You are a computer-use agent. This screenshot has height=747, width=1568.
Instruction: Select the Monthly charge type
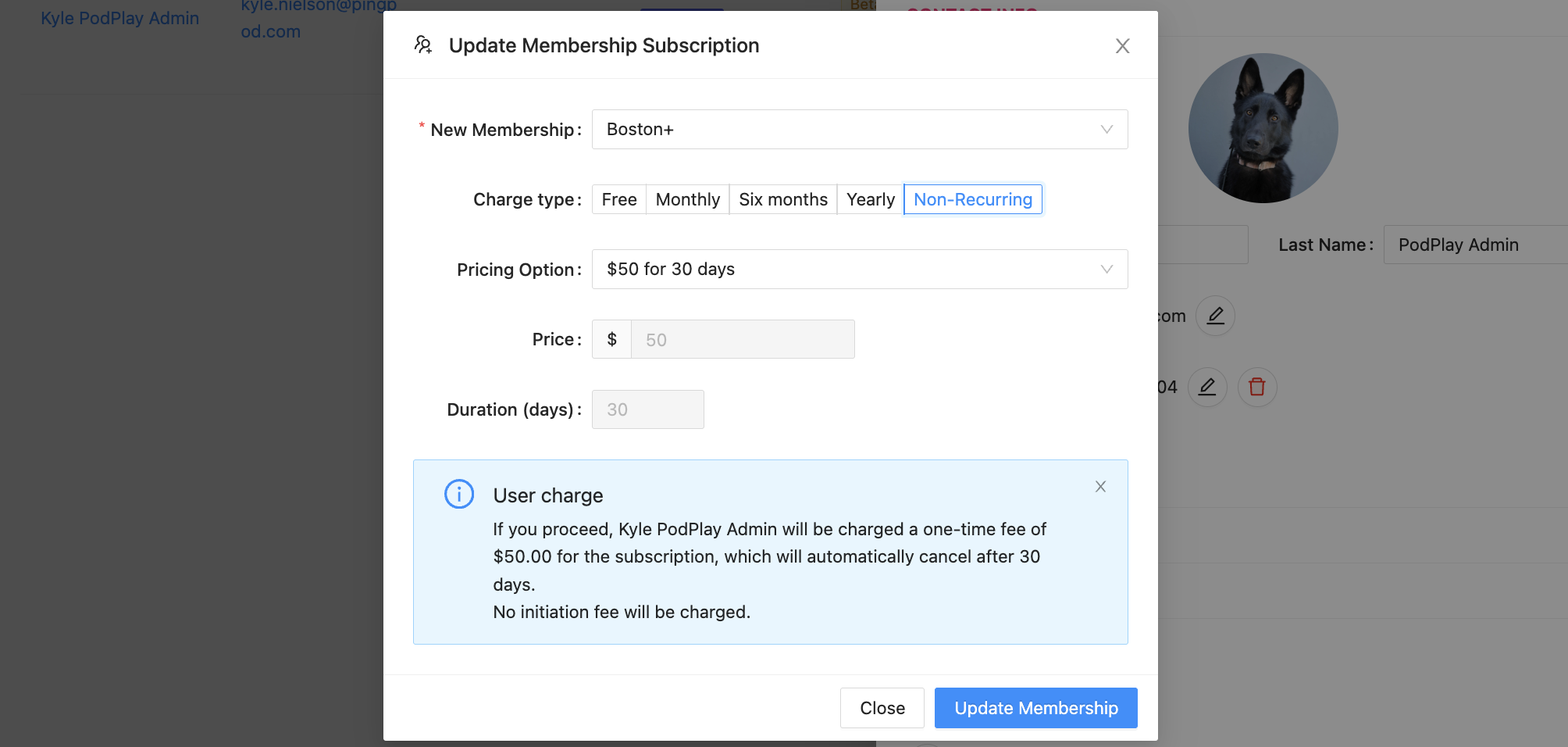pyautogui.click(x=687, y=199)
